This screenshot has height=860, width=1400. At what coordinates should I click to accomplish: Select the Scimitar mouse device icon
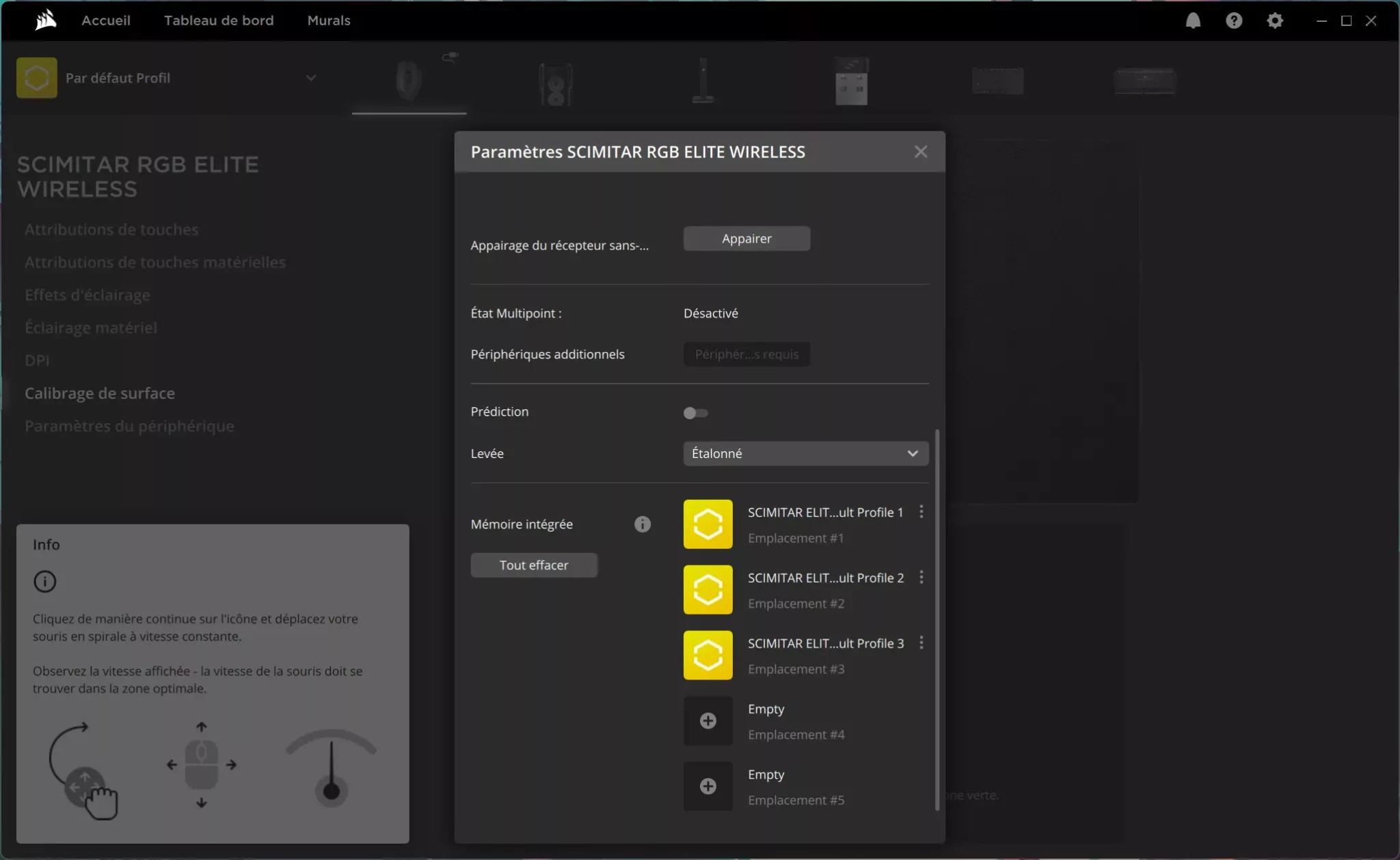(409, 81)
